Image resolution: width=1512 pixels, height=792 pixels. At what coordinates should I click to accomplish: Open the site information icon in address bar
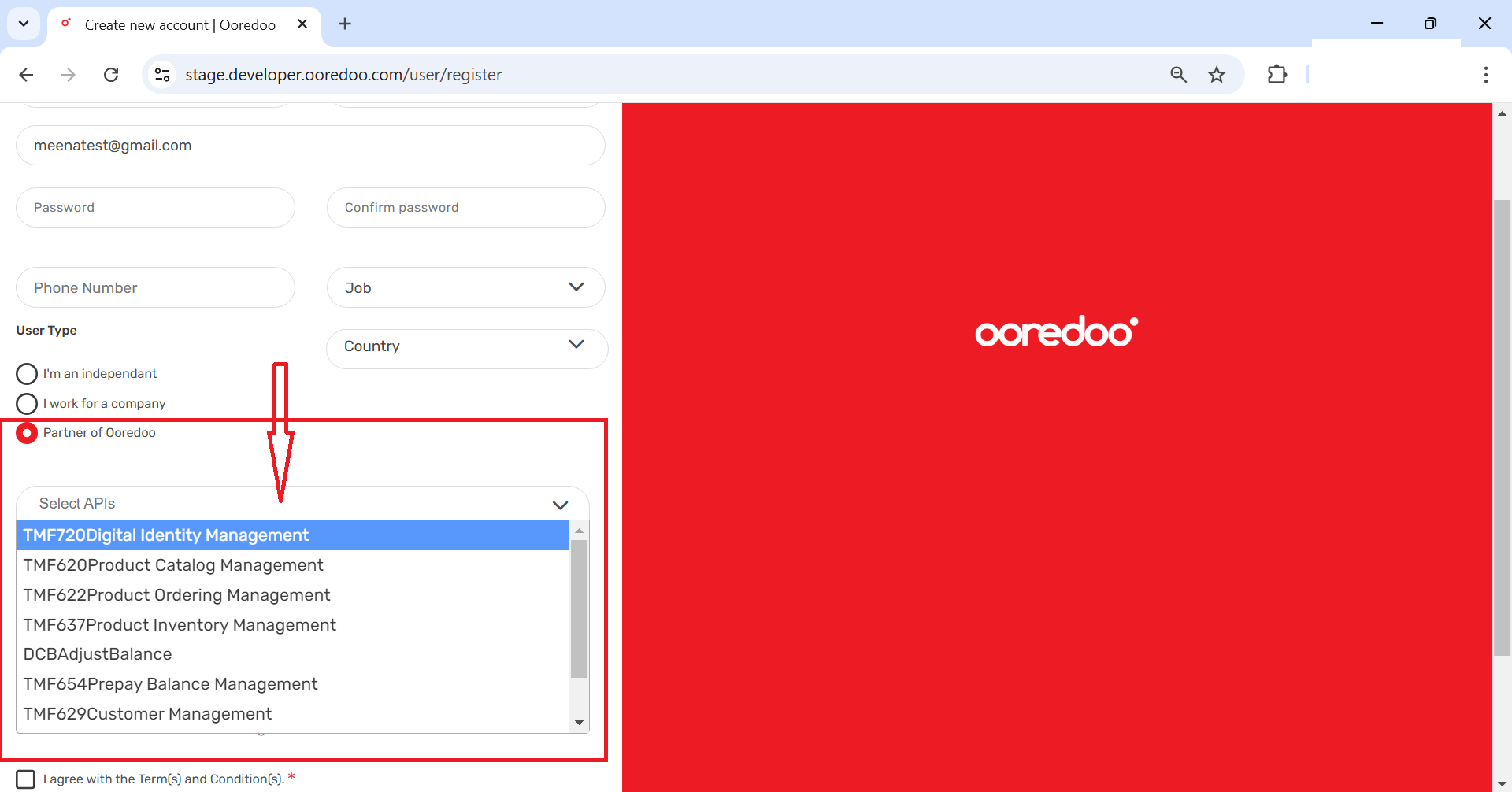(161, 74)
